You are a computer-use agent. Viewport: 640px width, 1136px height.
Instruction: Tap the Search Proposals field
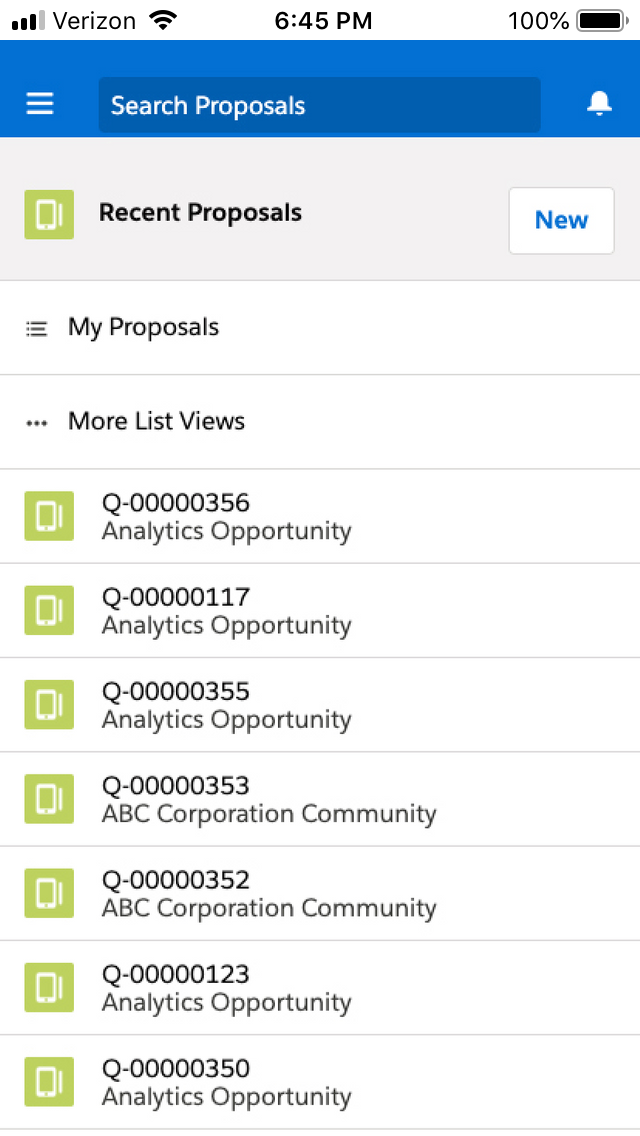tap(319, 105)
